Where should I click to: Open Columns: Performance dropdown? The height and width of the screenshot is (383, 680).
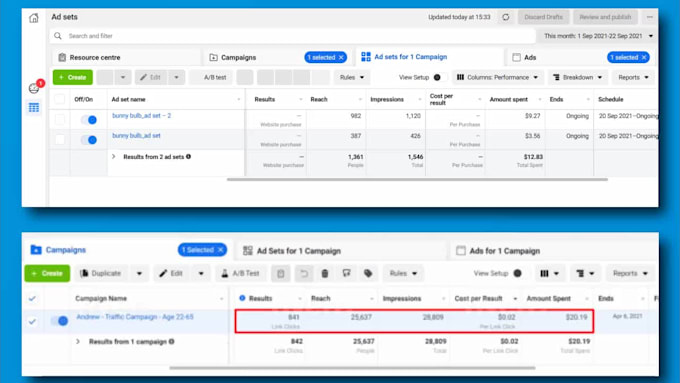point(497,77)
